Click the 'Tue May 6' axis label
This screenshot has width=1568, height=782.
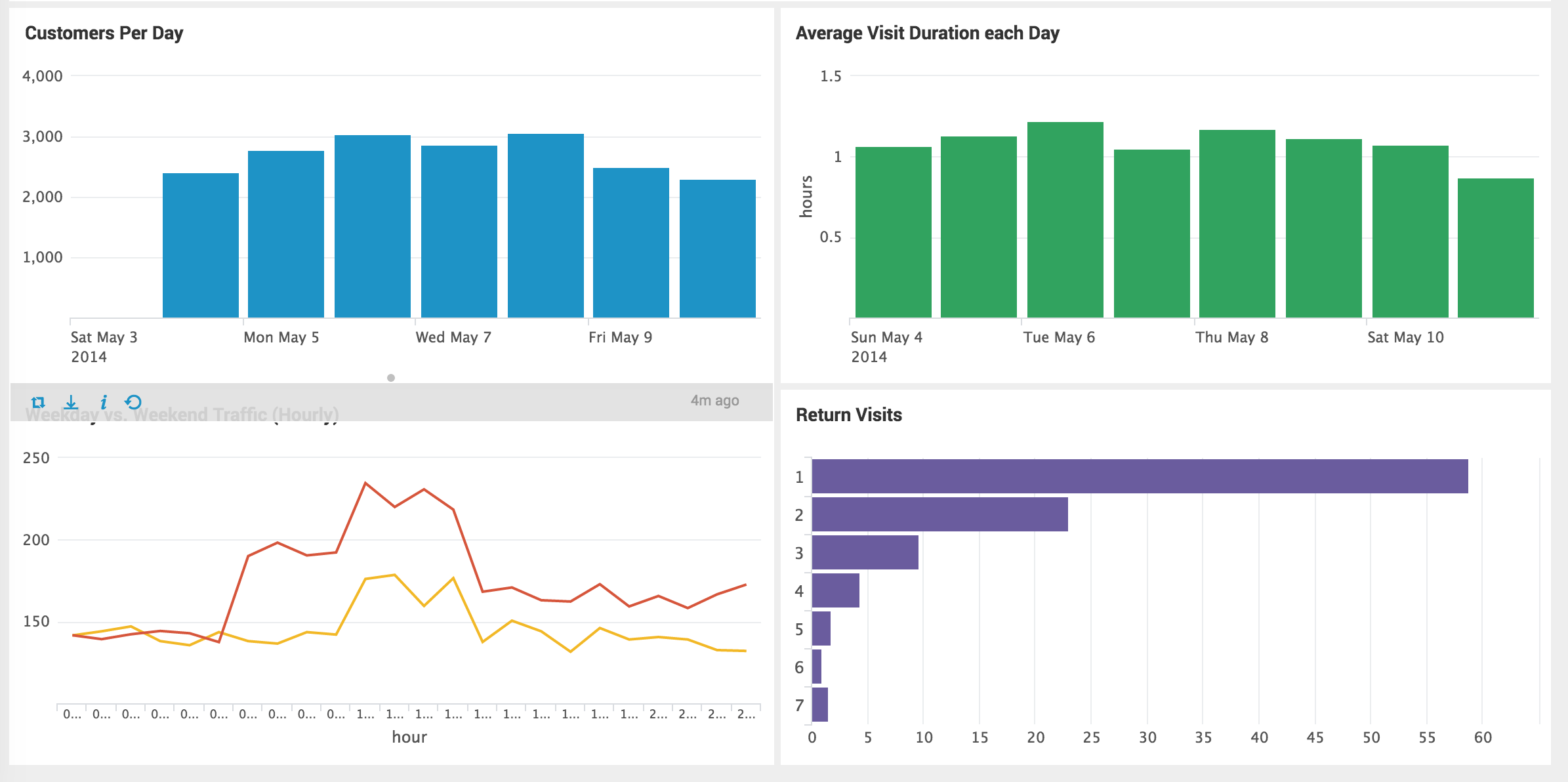pyautogui.click(x=1060, y=337)
